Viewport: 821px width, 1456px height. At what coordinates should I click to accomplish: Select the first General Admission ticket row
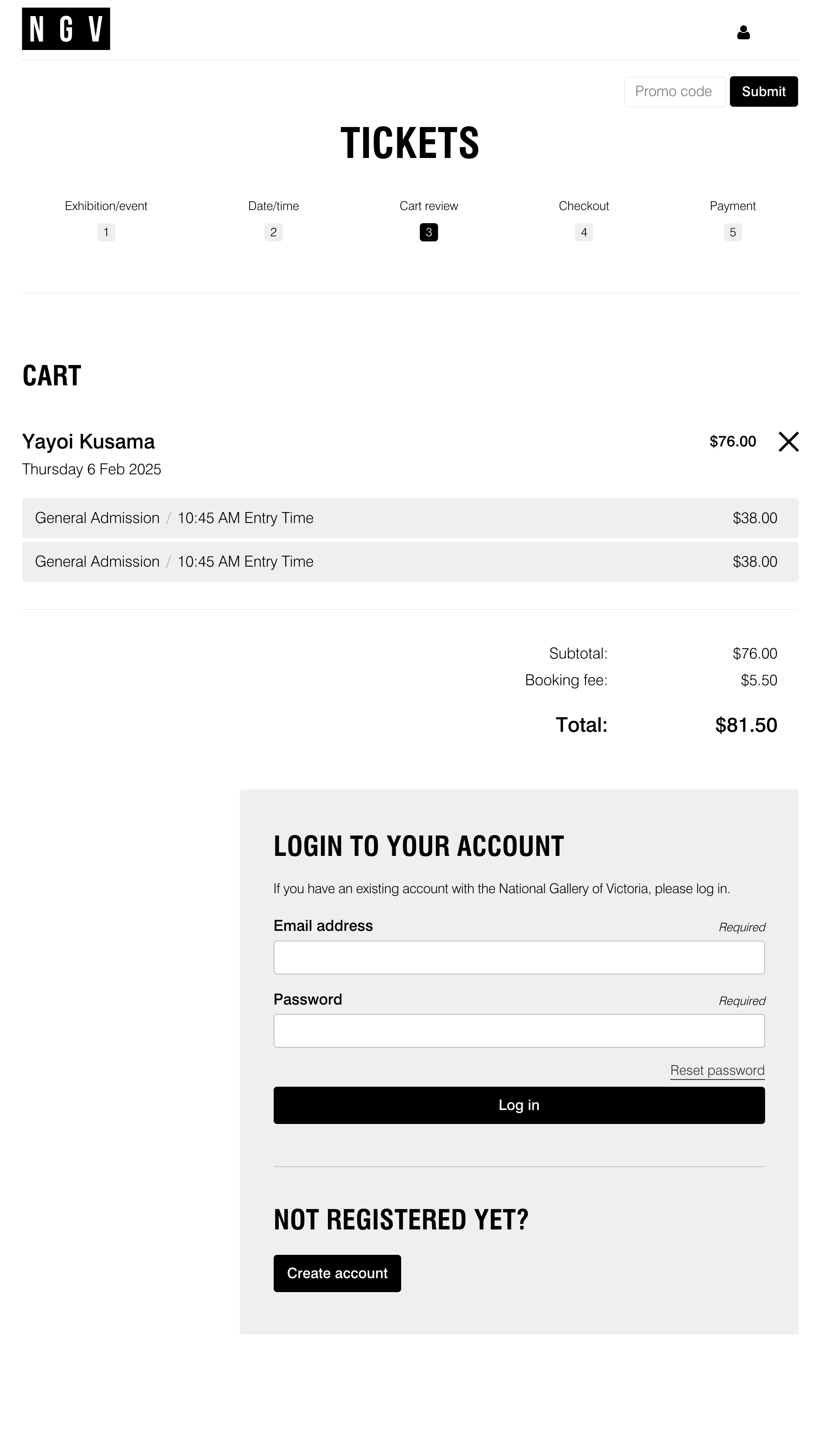pyautogui.click(x=410, y=518)
